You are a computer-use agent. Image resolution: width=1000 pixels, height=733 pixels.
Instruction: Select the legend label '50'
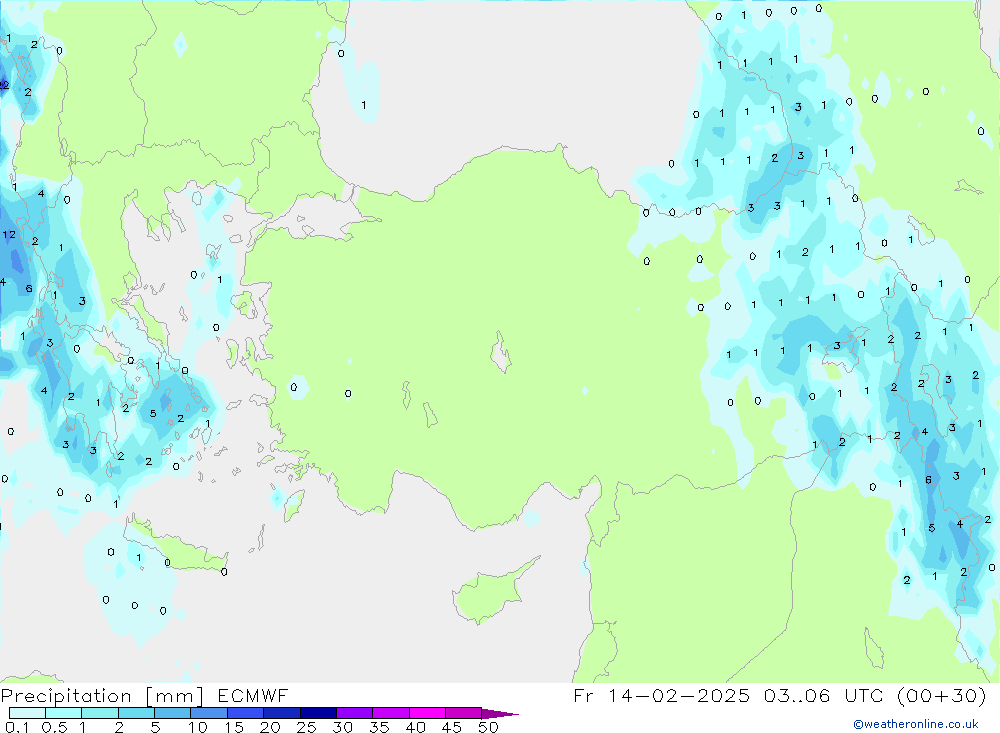488,727
